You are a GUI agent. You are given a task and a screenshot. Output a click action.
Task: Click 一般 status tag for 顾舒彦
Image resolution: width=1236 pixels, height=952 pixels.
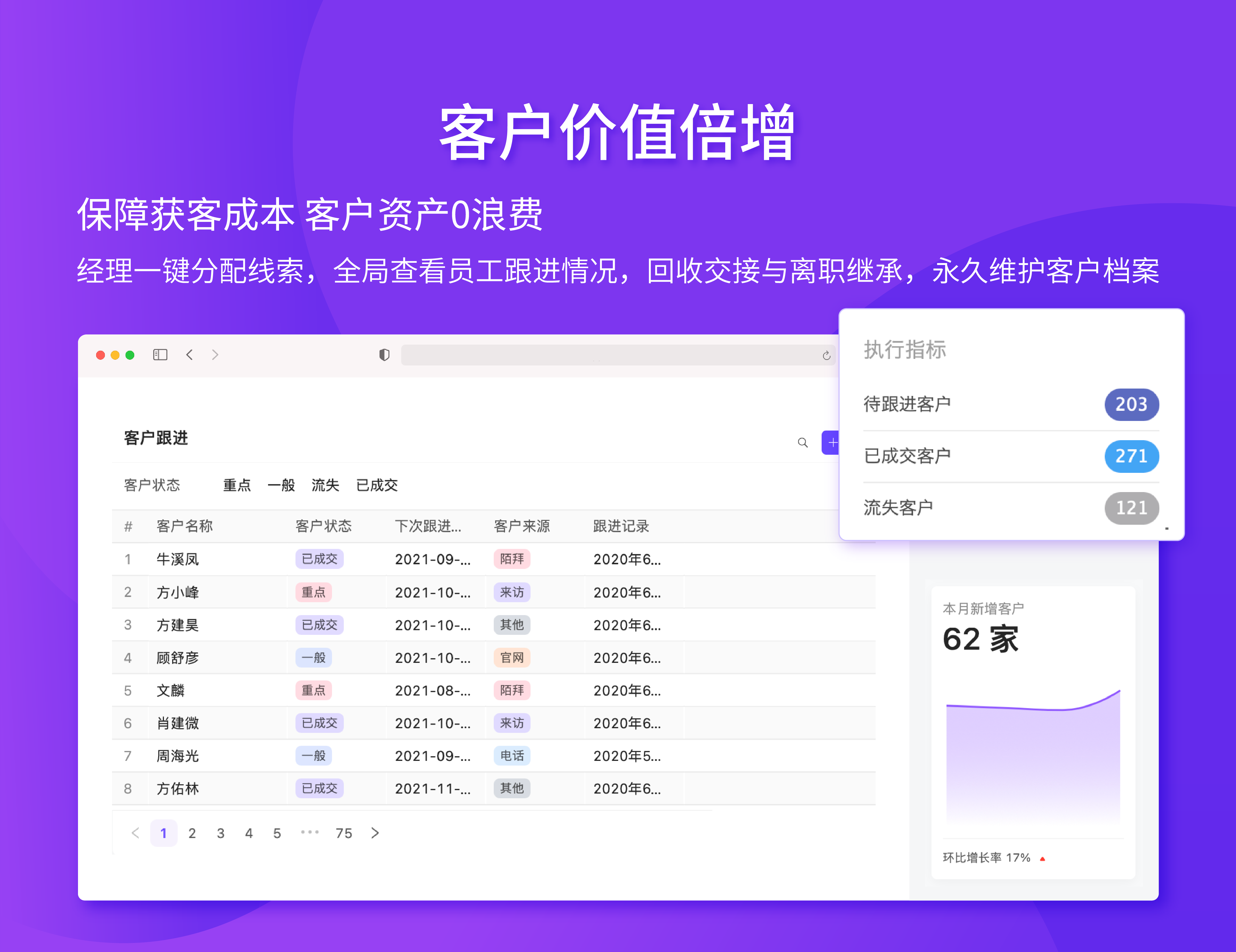coord(314,658)
